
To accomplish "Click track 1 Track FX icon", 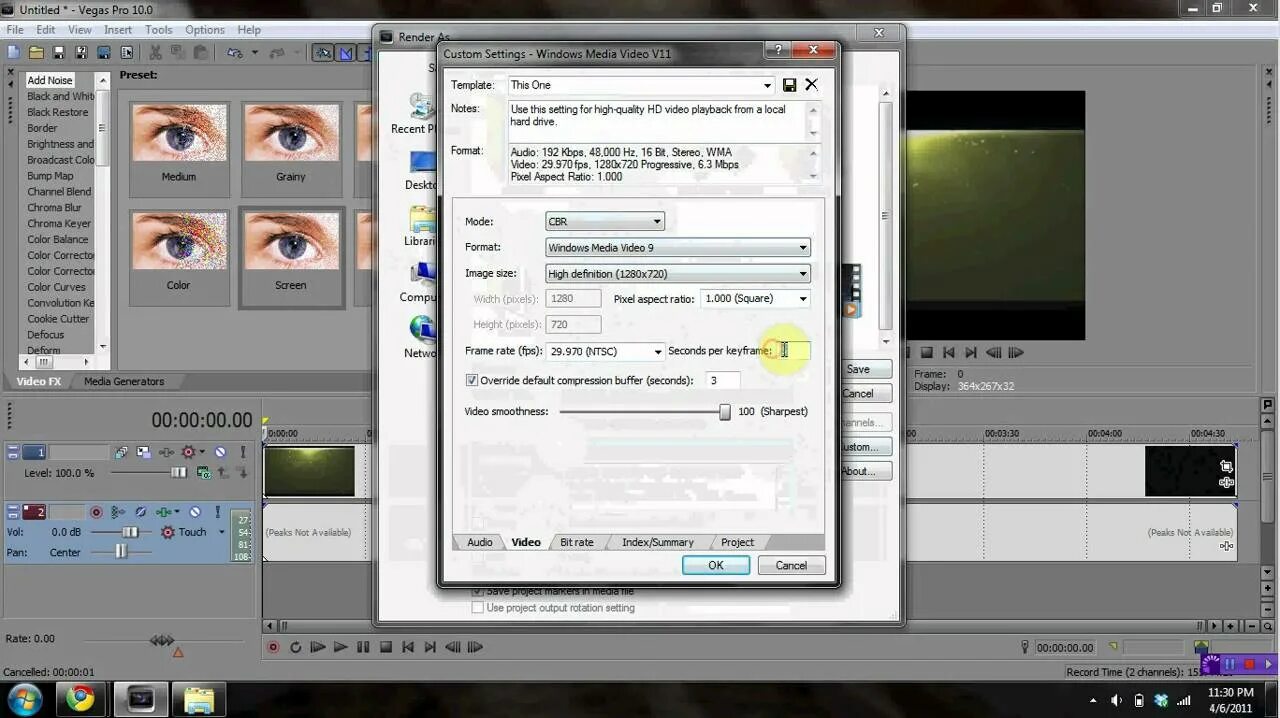I will (x=166, y=452).
